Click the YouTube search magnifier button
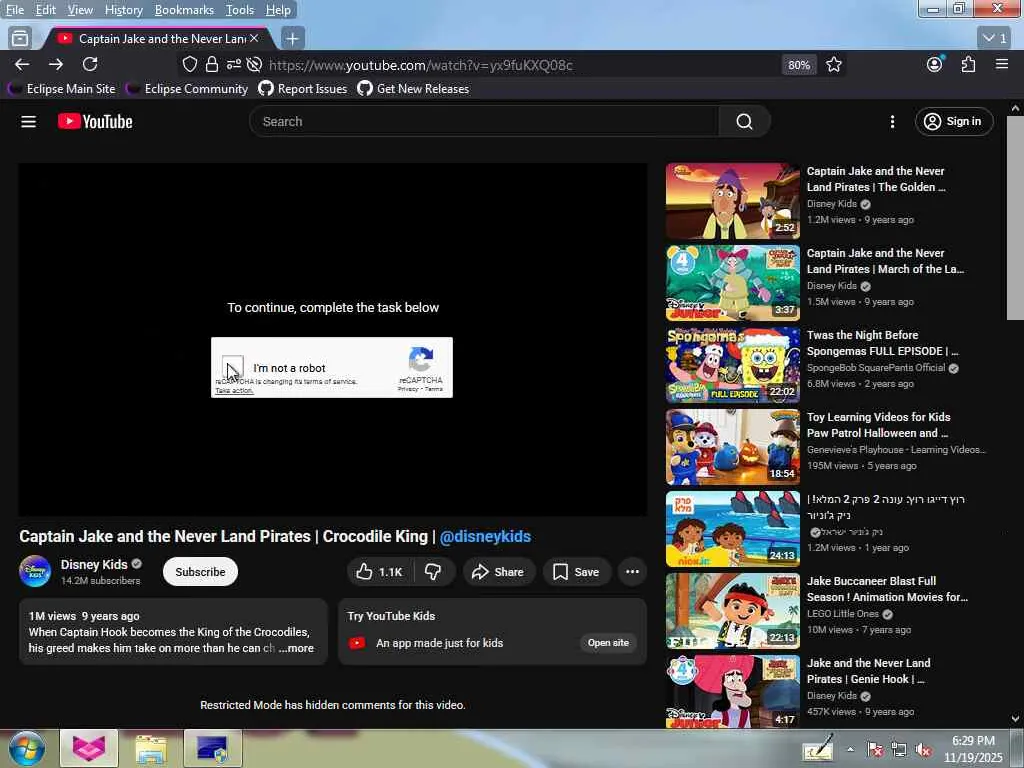The image size is (1024, 768). pos(744,121)
